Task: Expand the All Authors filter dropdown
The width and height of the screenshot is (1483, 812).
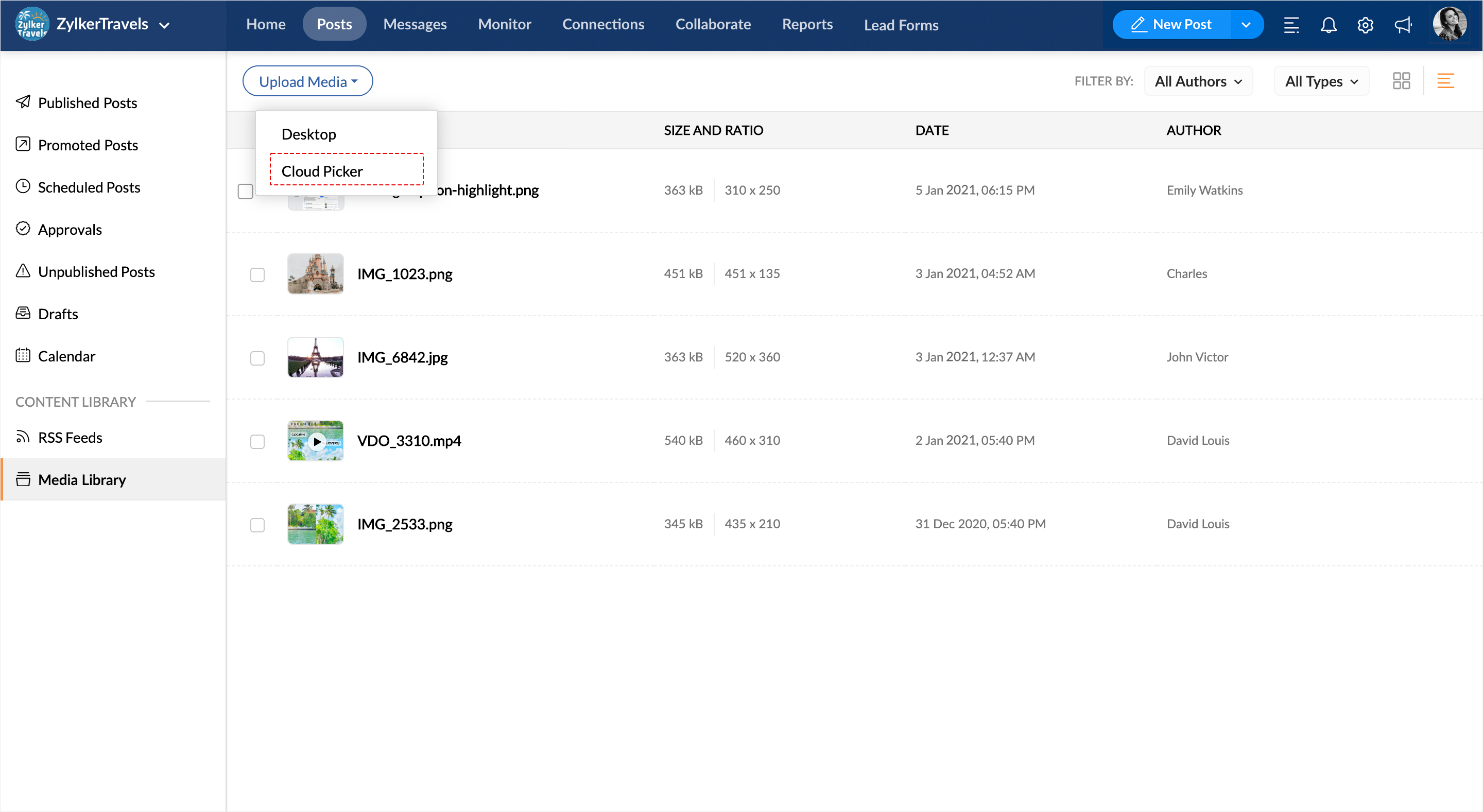Action: click(x=1198, y=81)
